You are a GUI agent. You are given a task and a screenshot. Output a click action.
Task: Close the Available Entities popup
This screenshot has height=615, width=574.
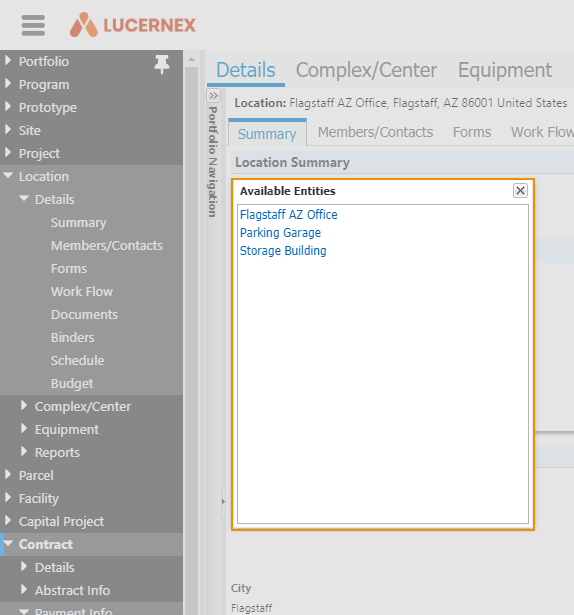click(520, 191)
